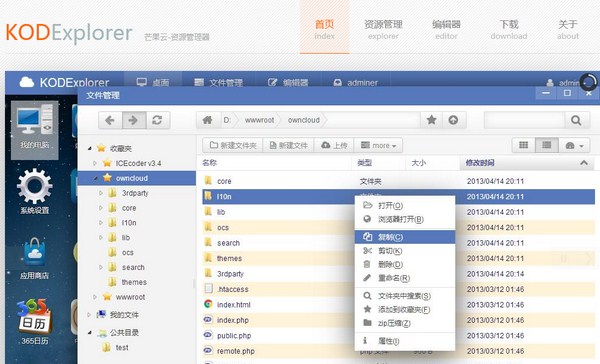The height and width of the screenshot is (364, 600).
Task: Expand the search folder in tree
Action: point(101,267)
